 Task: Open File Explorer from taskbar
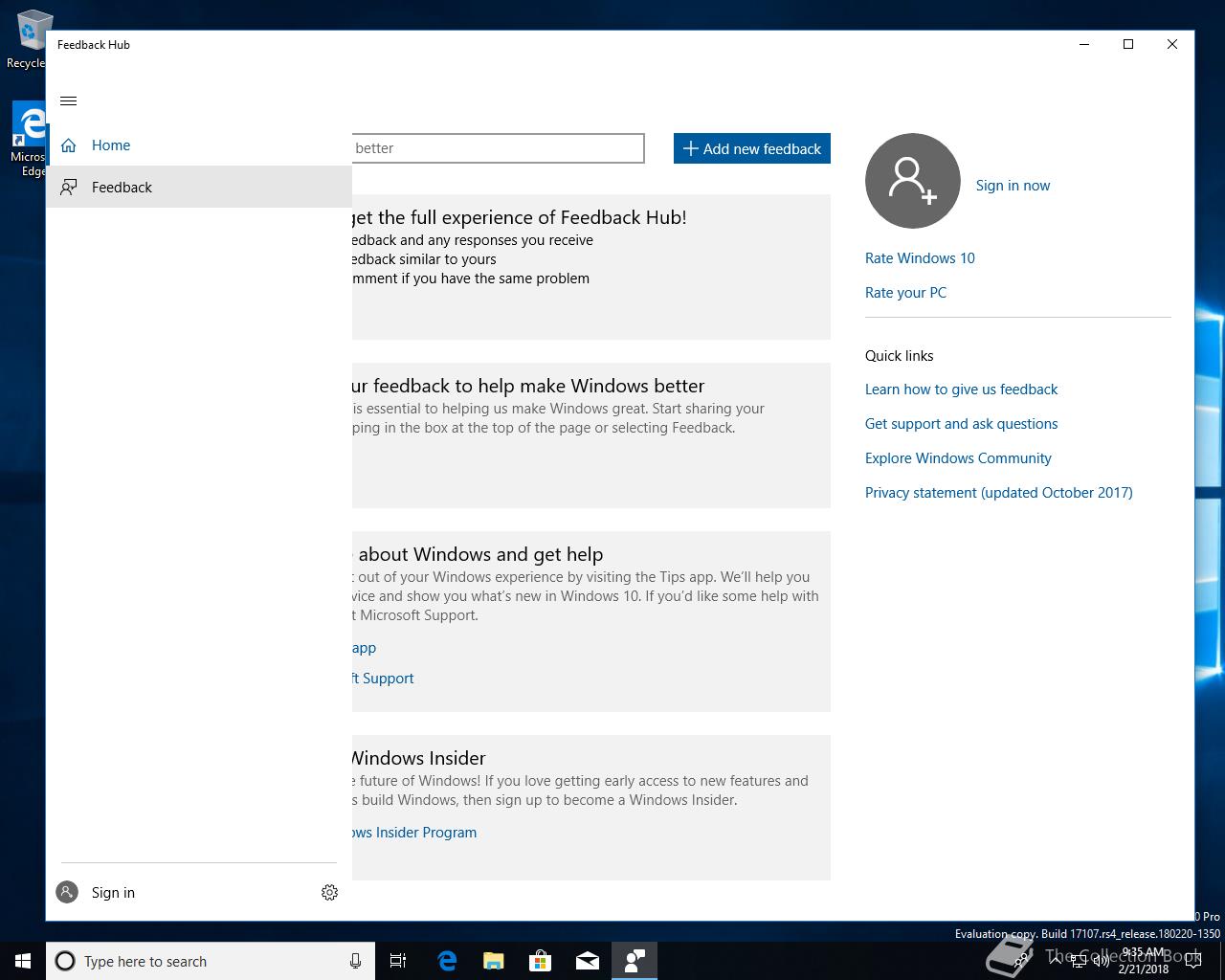point(493,961)
